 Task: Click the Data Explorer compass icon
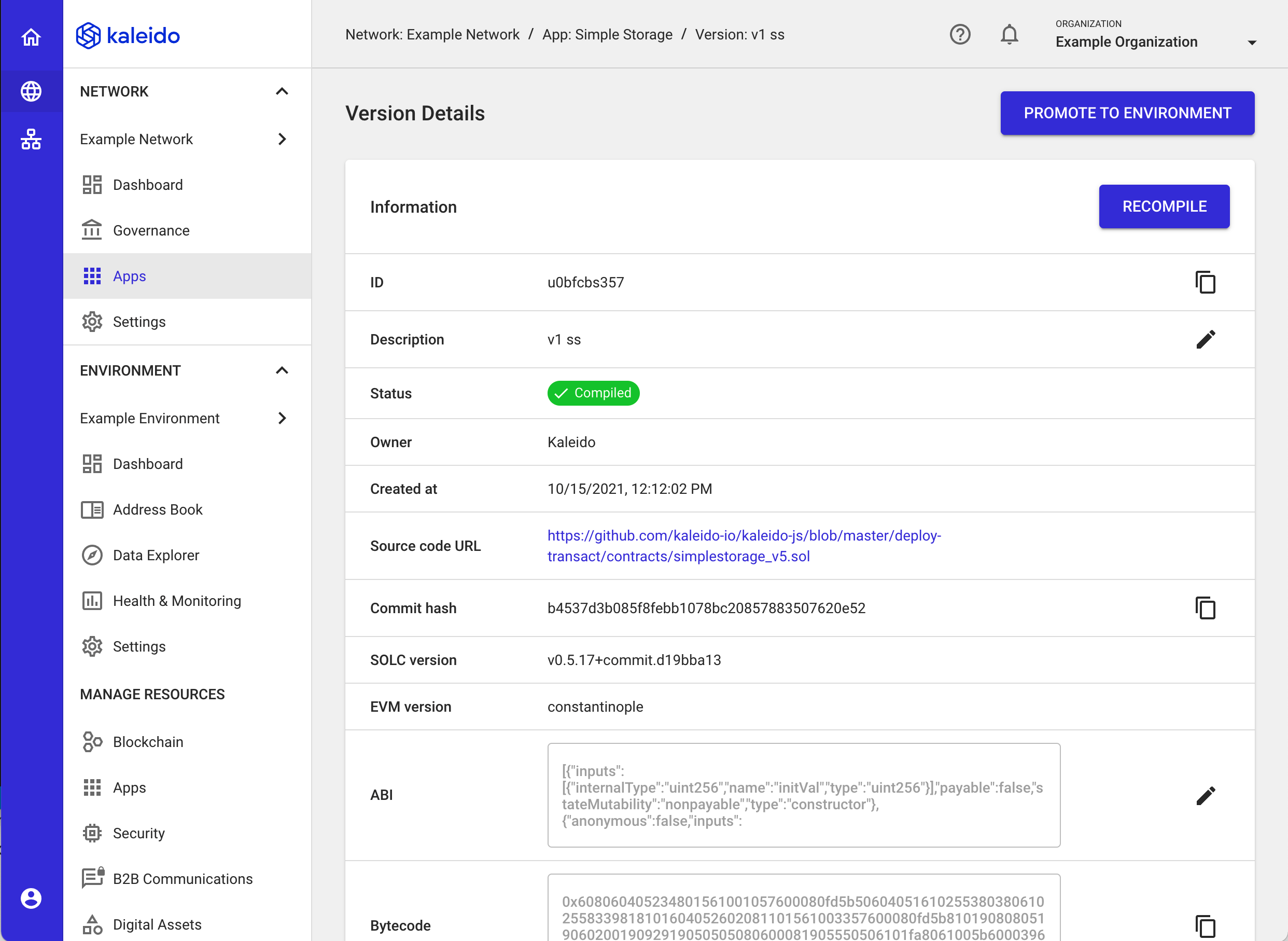click(x=92, y=555)
